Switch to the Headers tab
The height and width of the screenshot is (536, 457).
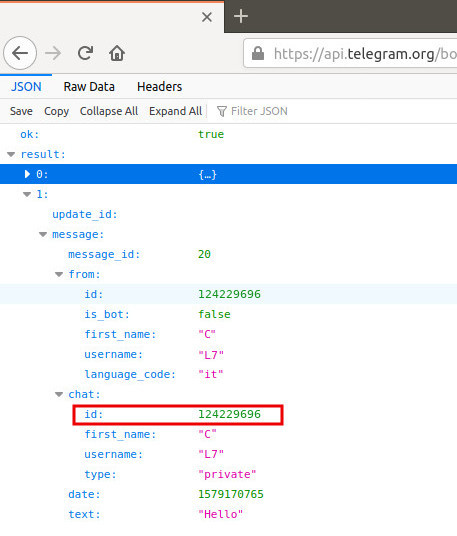[x=159, y=87]
